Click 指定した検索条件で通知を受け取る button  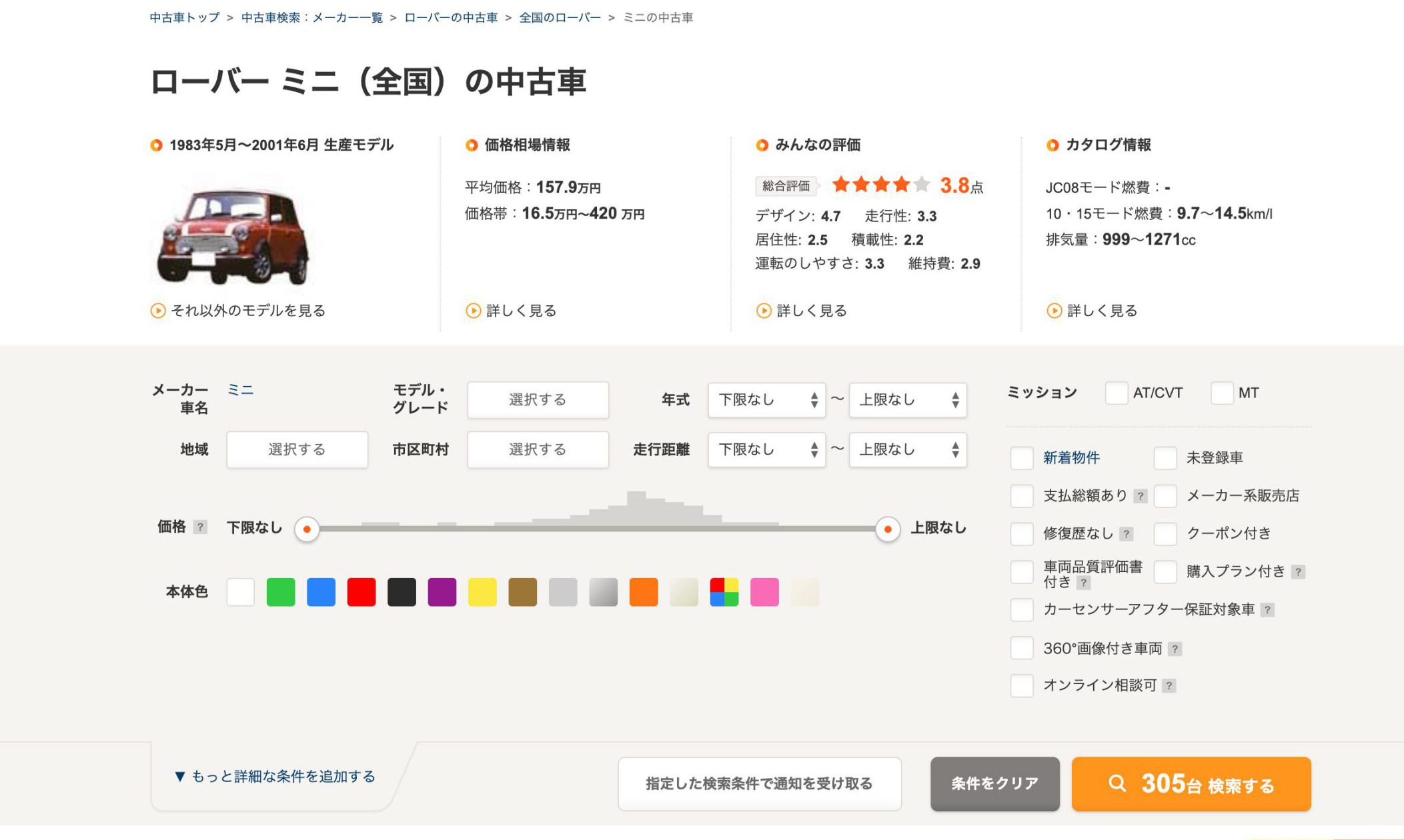click(760, 784)
